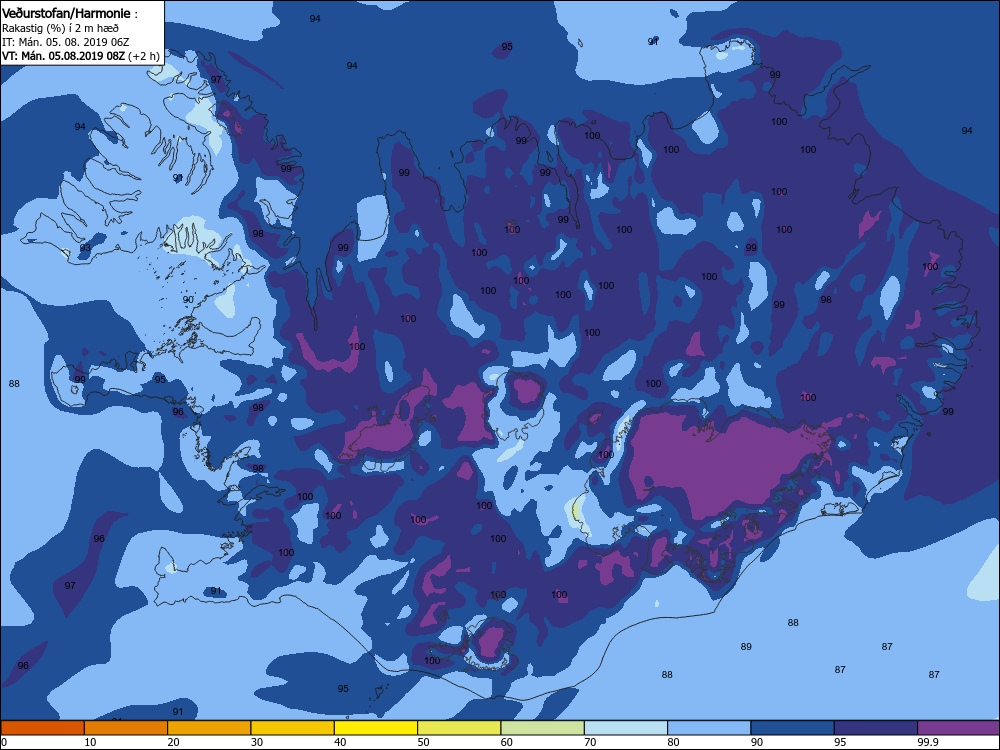Viewport: 1000px width, 750px height.
Task: Click the legend tick label '10'
Action: tap(90, 742)
